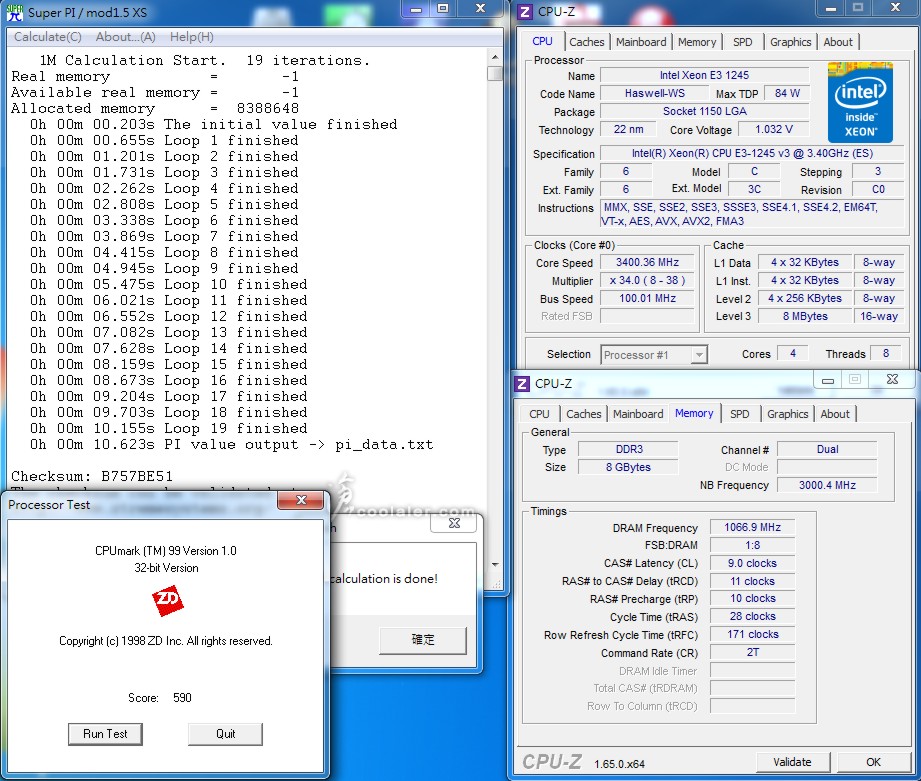The width and height of the screenshot is (921, 781).
Task: Click the Cores value 4
Action: pyautogui.click(x=793, y=354)
